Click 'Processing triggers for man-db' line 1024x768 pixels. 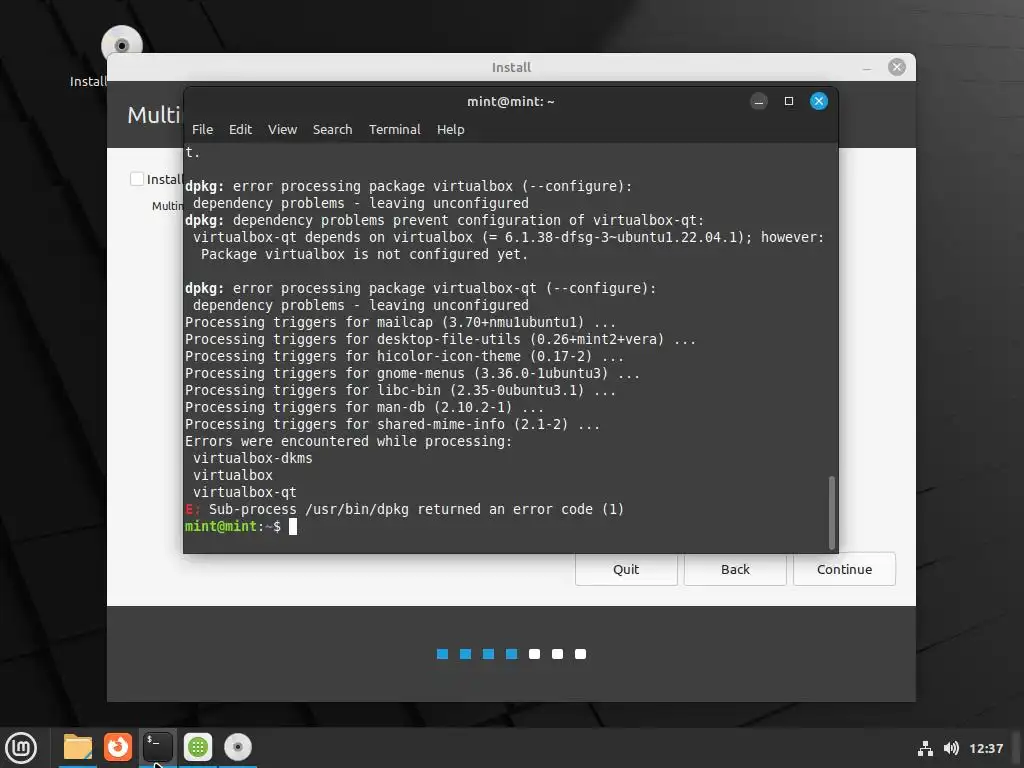click(x=364, y=408)
